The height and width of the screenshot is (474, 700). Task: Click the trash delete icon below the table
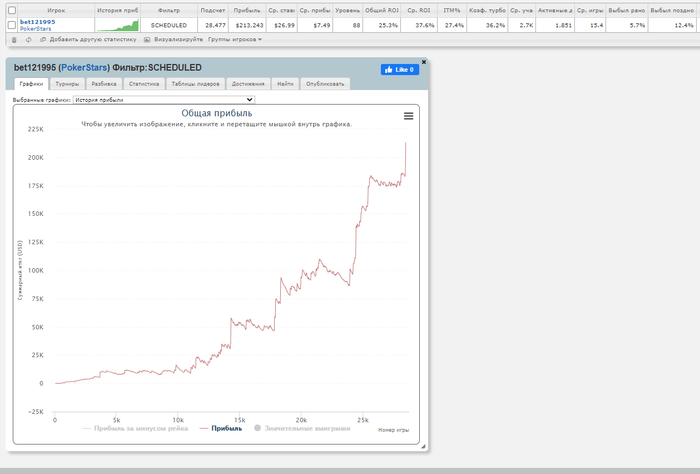coord(14,40)
